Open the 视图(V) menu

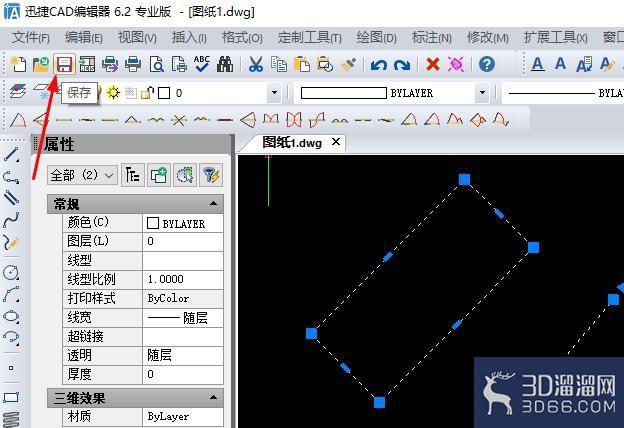[137, 38]
